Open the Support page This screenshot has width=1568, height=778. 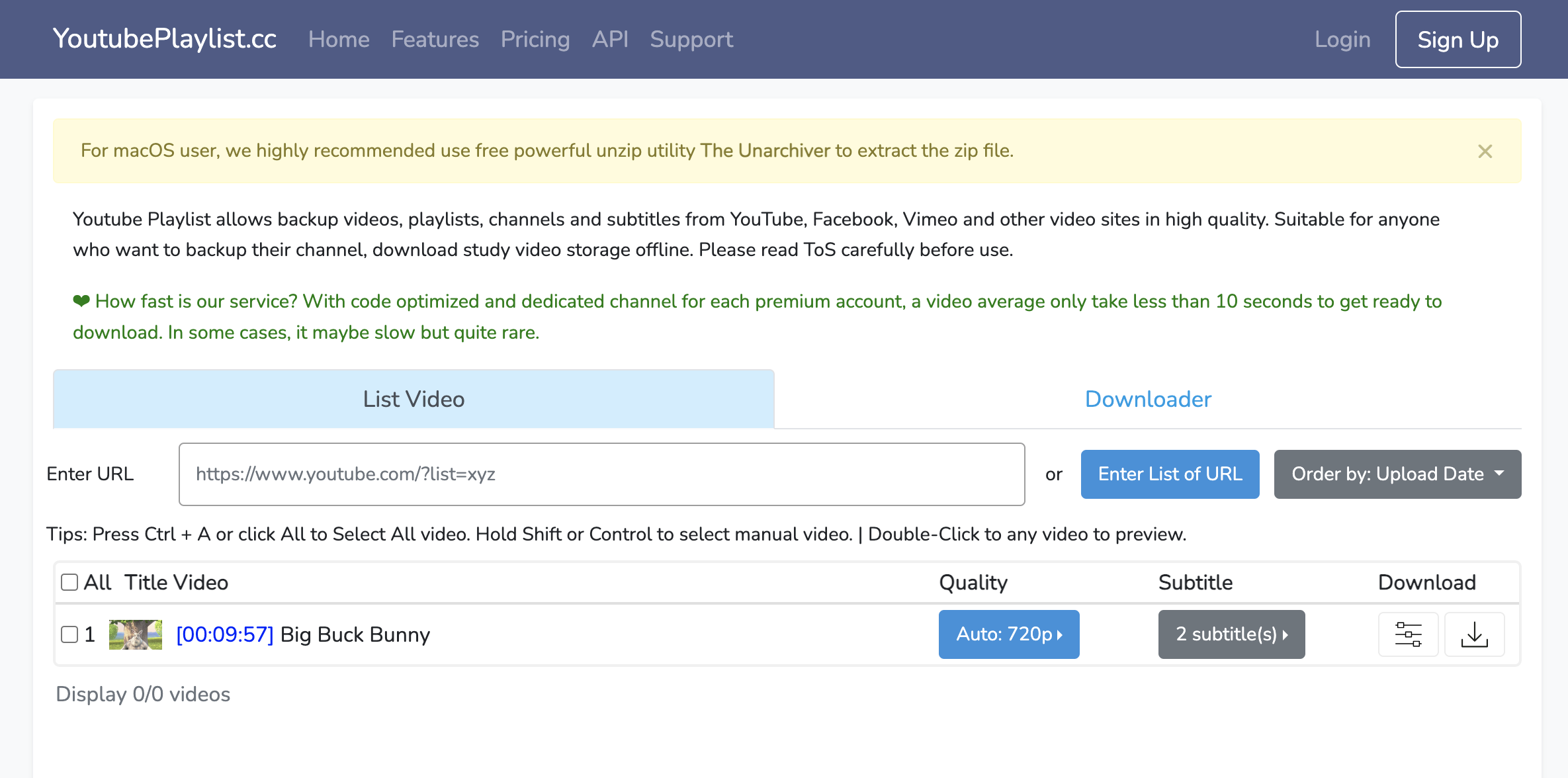pyautogui.click(x=691, y=39)
